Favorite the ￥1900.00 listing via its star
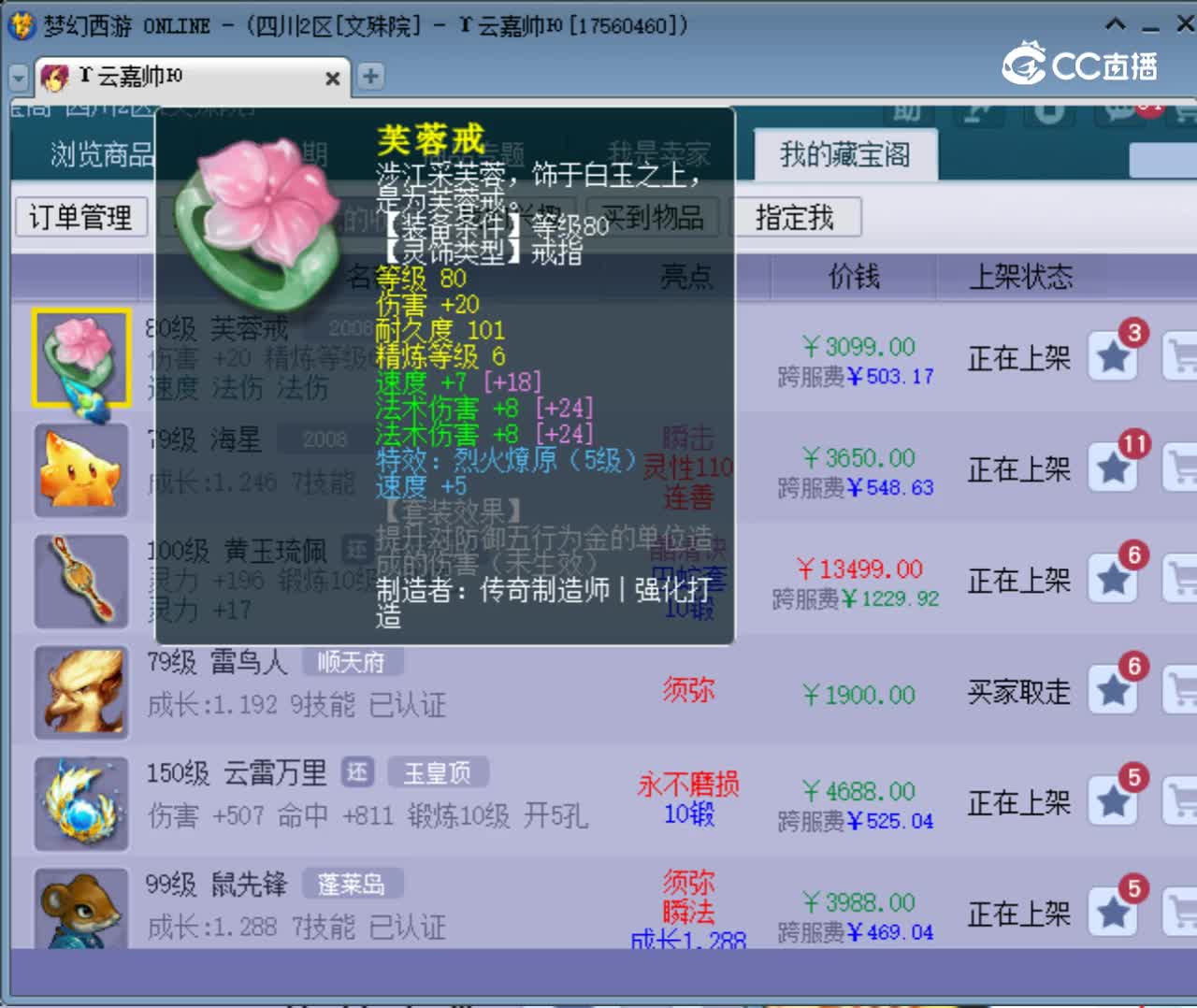Image resolution: width=1197 pixels, height=1008 pixels. tap(1113, 690)
